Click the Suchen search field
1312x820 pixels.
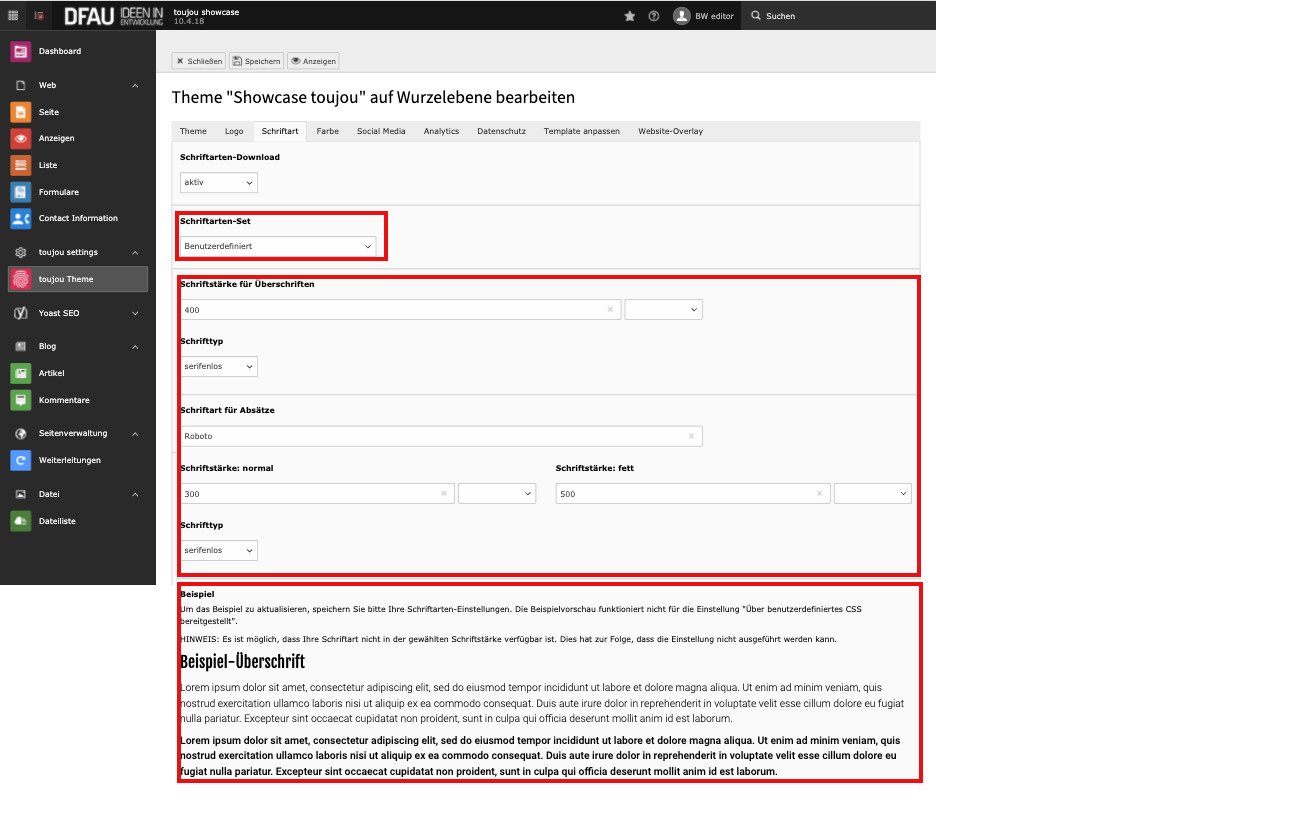click(x=840, y=16)
